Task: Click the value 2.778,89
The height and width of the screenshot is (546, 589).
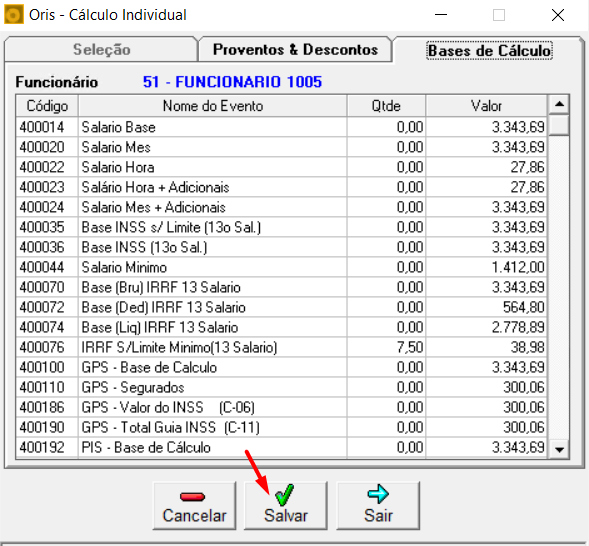Action: pyautogui.click(x=518, y=327)
